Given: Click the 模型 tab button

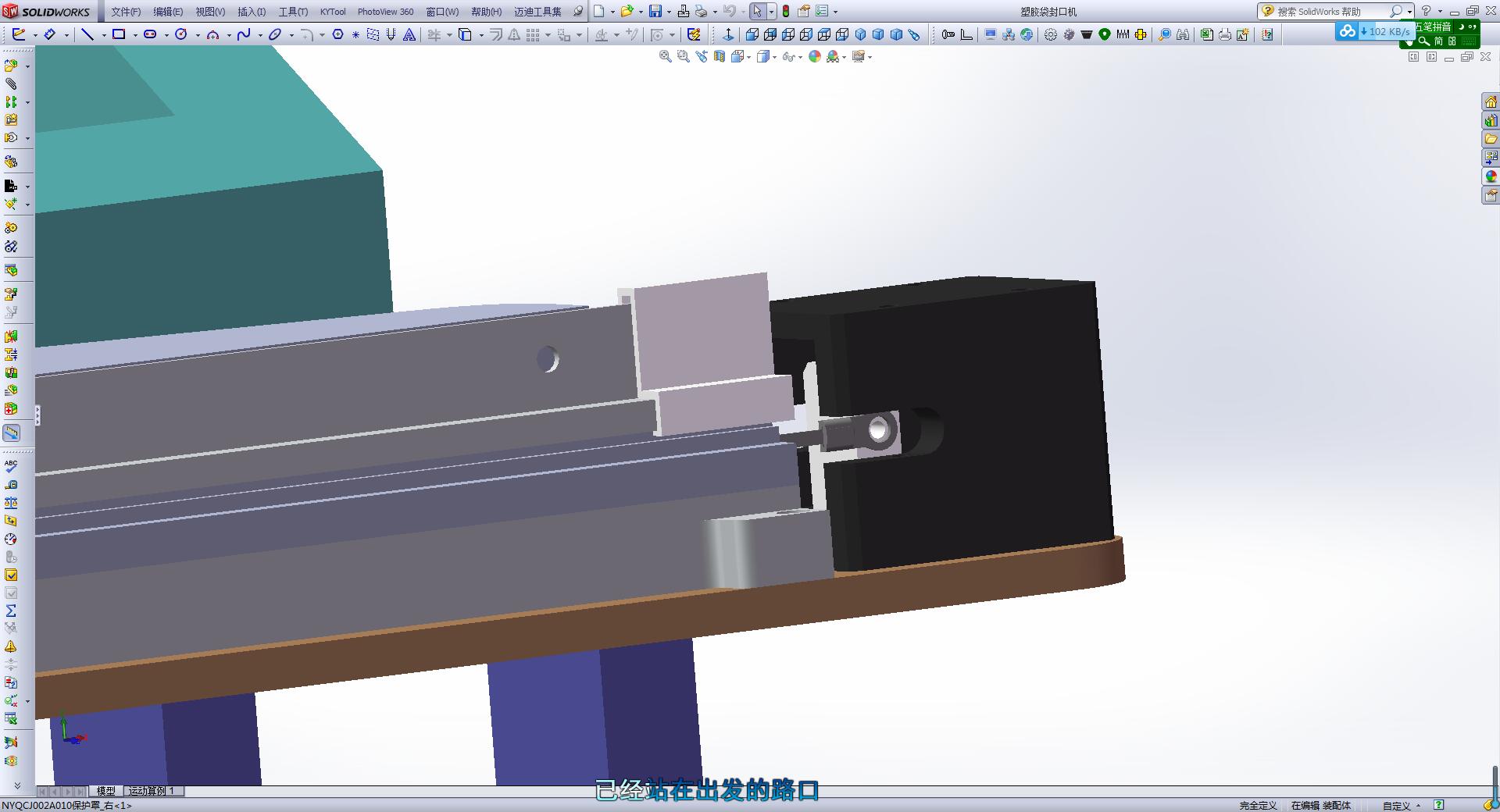Looking at the screenshot, I should (x=105, y=791).
